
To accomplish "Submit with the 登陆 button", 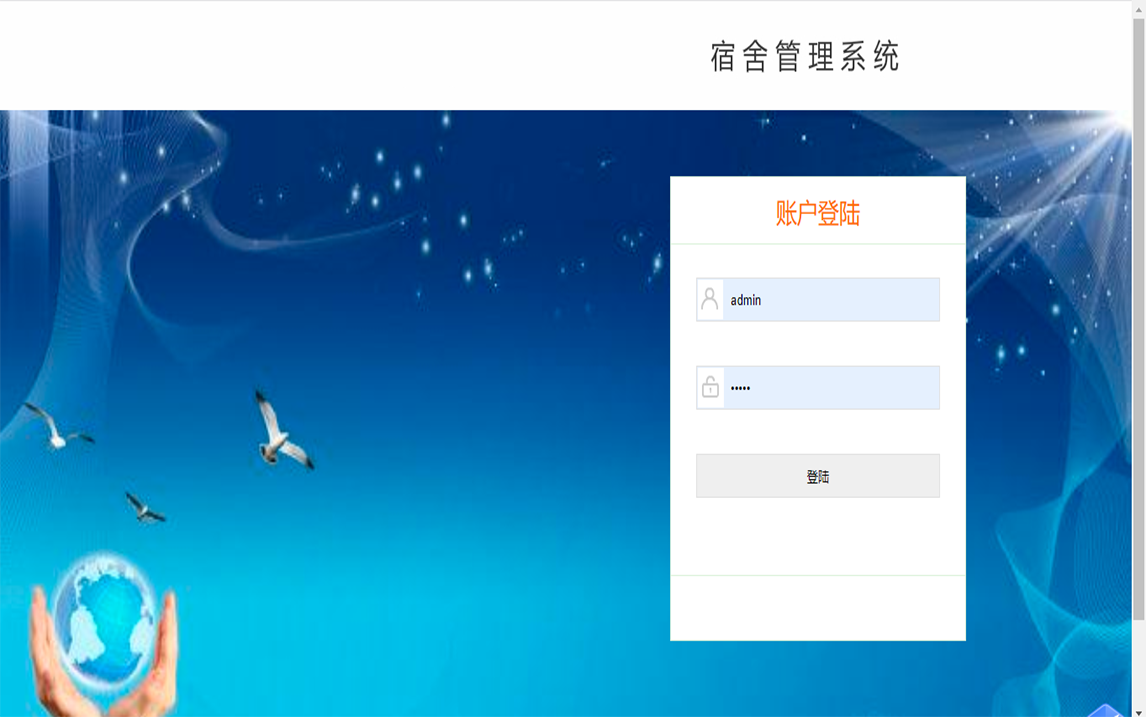I will [x=818, y=476].
